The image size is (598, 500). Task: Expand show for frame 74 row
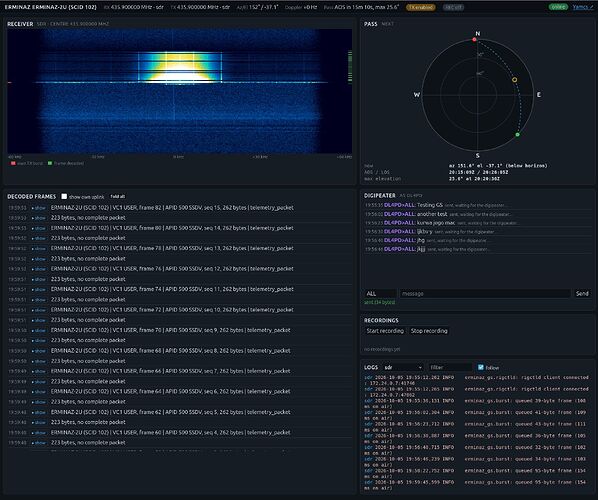[x=39, y=289]
